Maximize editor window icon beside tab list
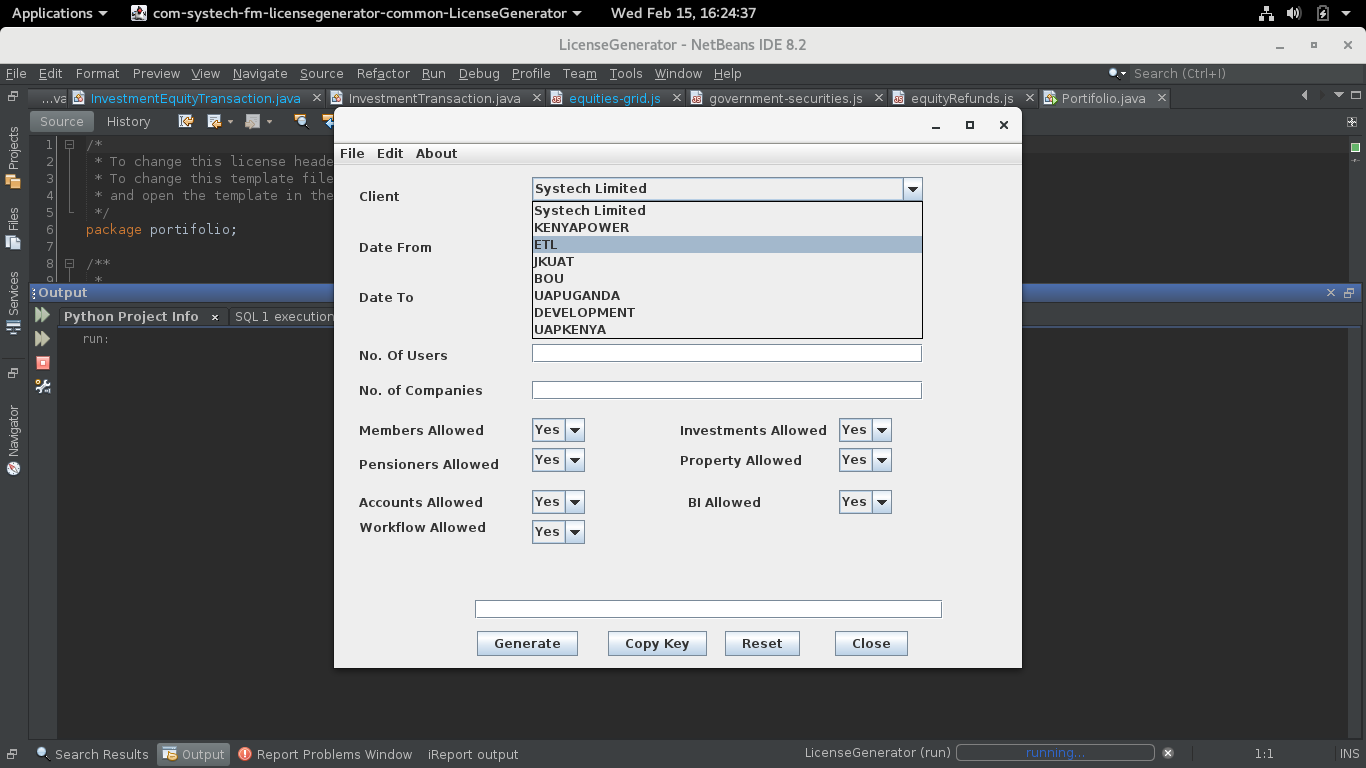 (1354, 96)
